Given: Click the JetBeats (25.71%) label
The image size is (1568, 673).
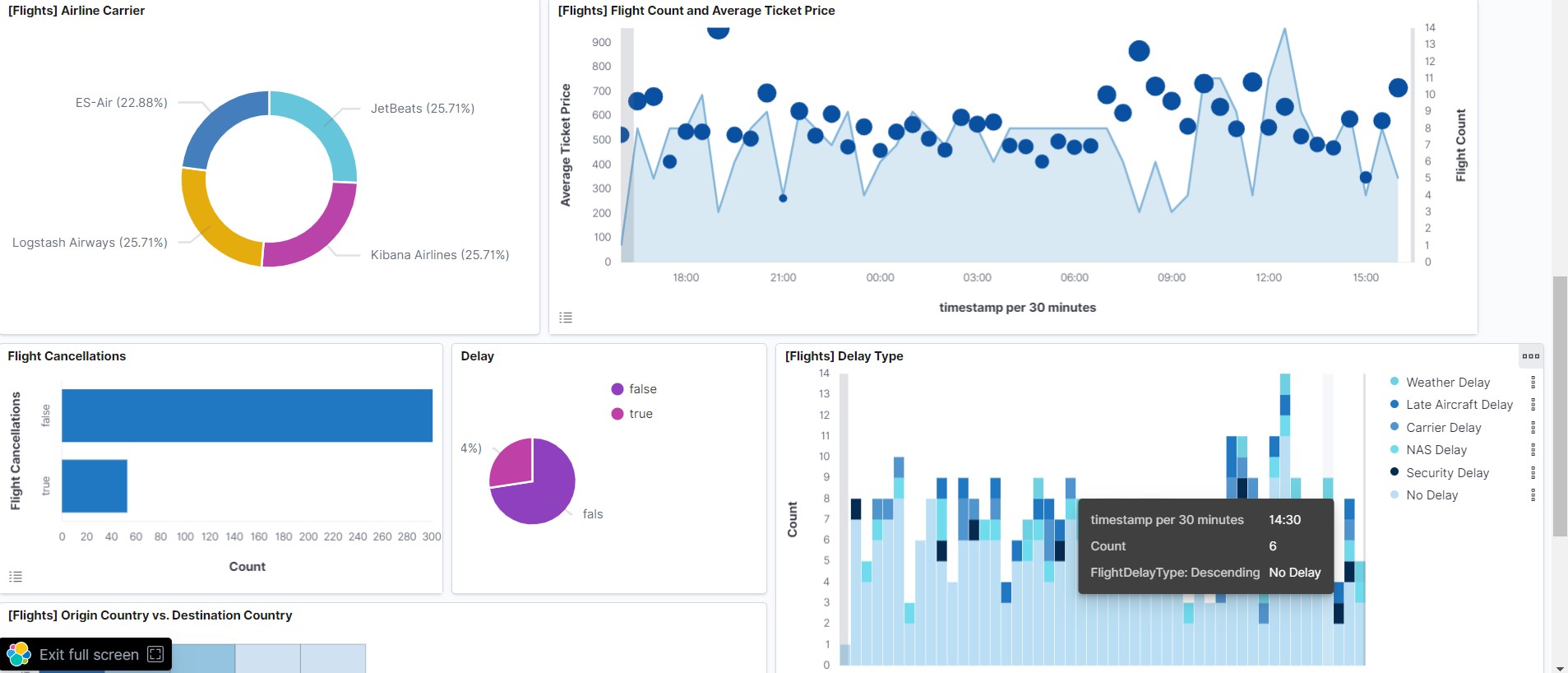Looking at the screenshot, I should pyautogui.click(x=423, y=109).
